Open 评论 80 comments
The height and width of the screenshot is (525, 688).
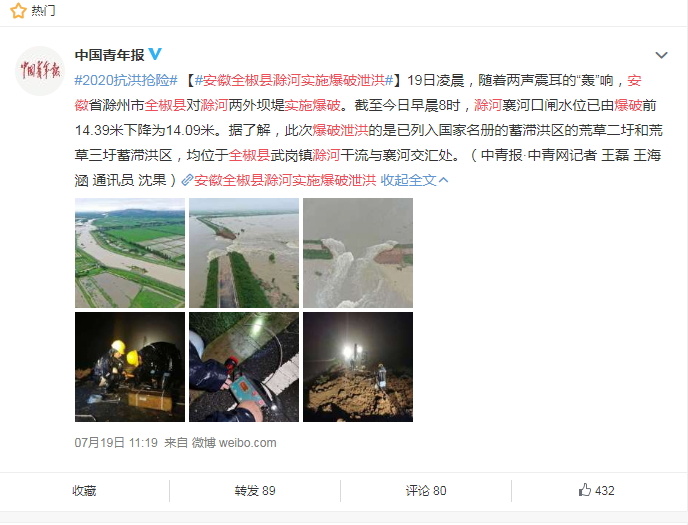[x=426, y=490]
